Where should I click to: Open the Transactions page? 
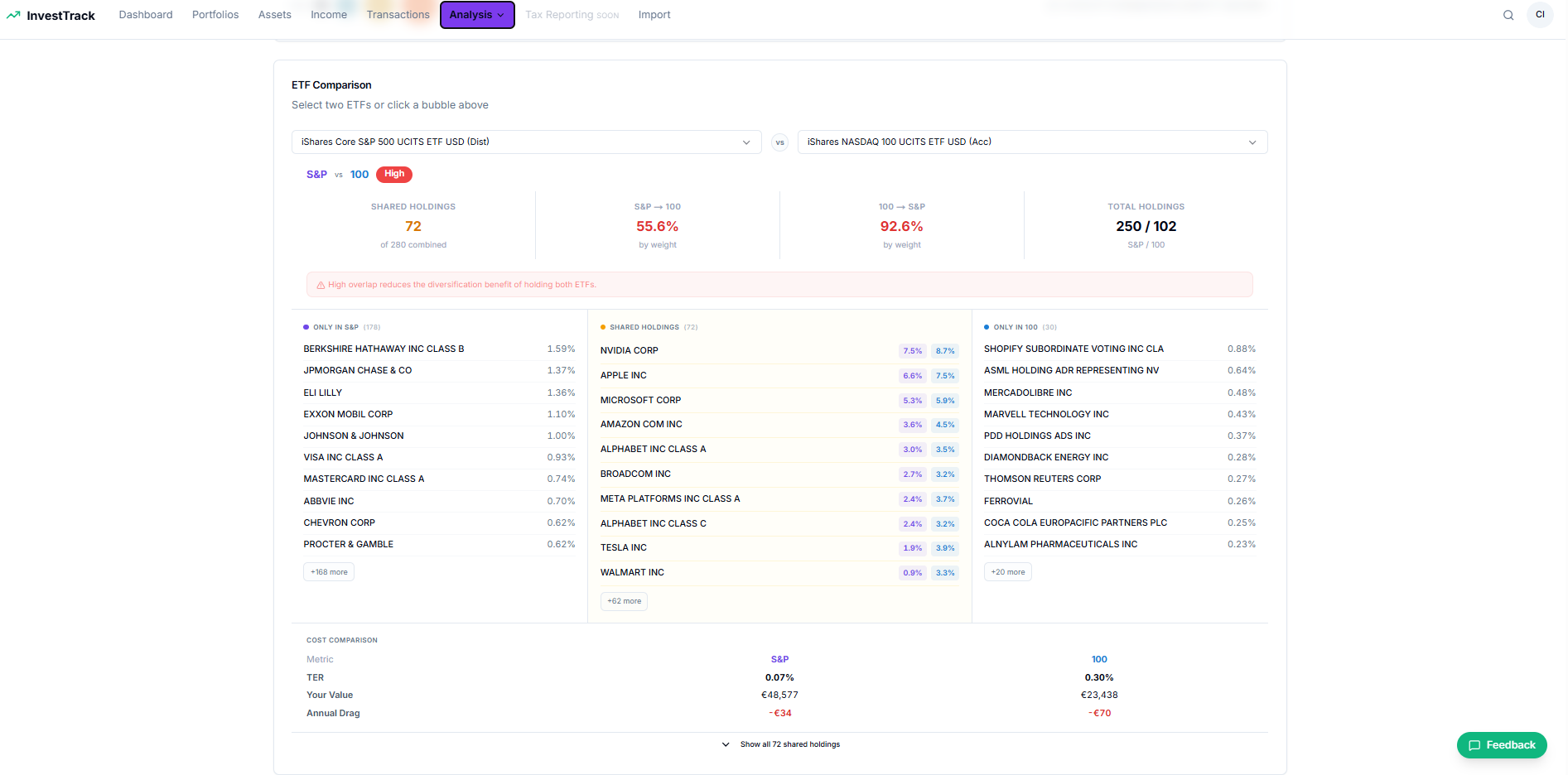pyautogui.click(x=398, y=15)
